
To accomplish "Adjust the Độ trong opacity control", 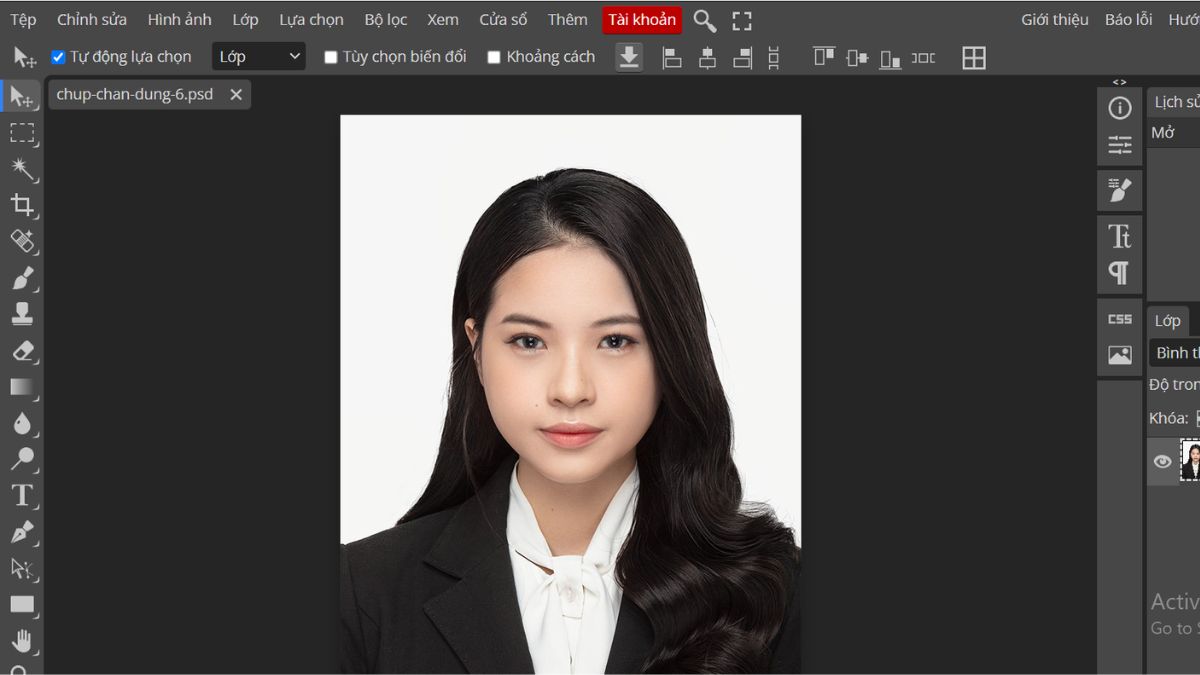I will point(1177,384).
